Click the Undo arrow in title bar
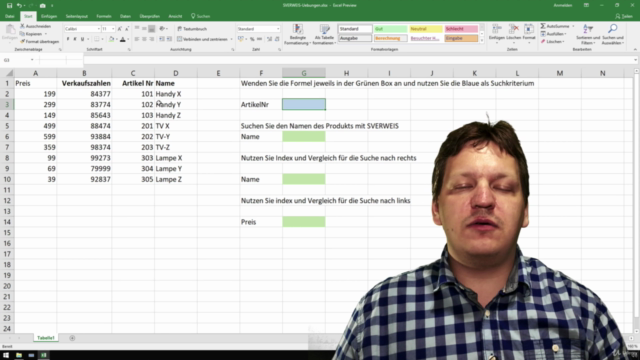Image resolution: width=640 pixels, height=360 pixels. tap(19, 6)
